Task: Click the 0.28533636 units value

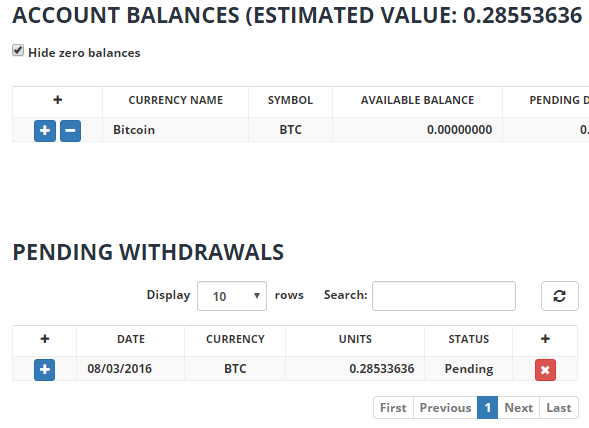Action: (x=382, y=369)
